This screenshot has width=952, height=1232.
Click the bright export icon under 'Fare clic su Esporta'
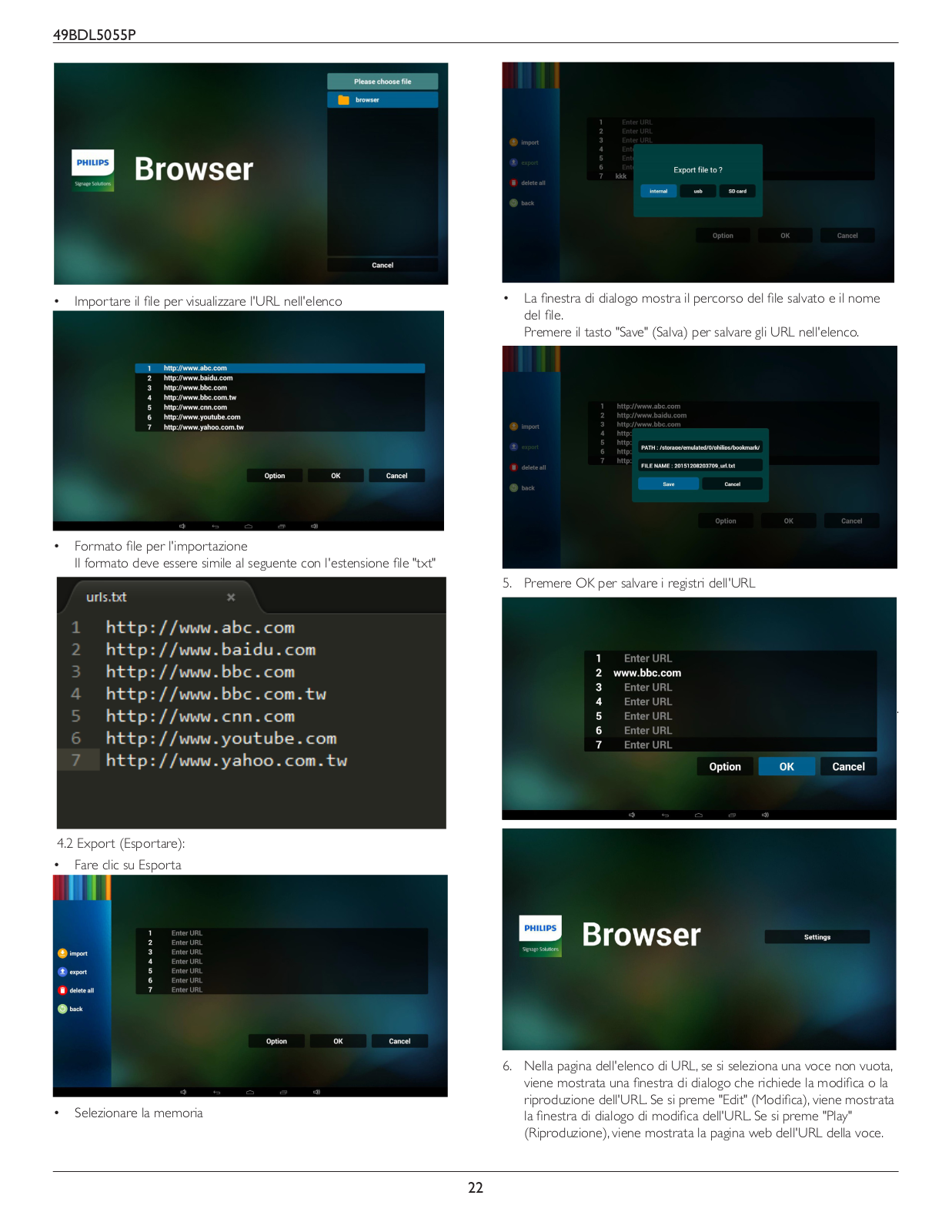62,972
